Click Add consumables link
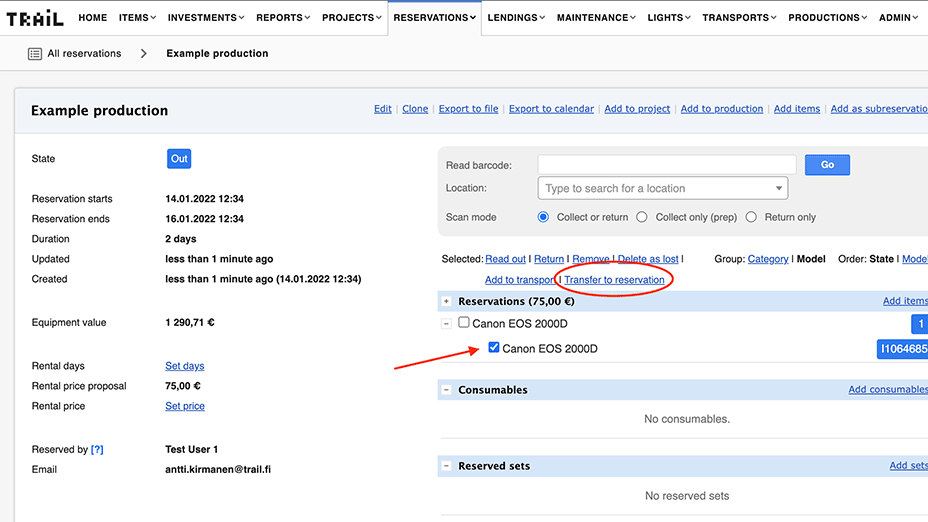This screenshot has width=928, height=522. 888,389
